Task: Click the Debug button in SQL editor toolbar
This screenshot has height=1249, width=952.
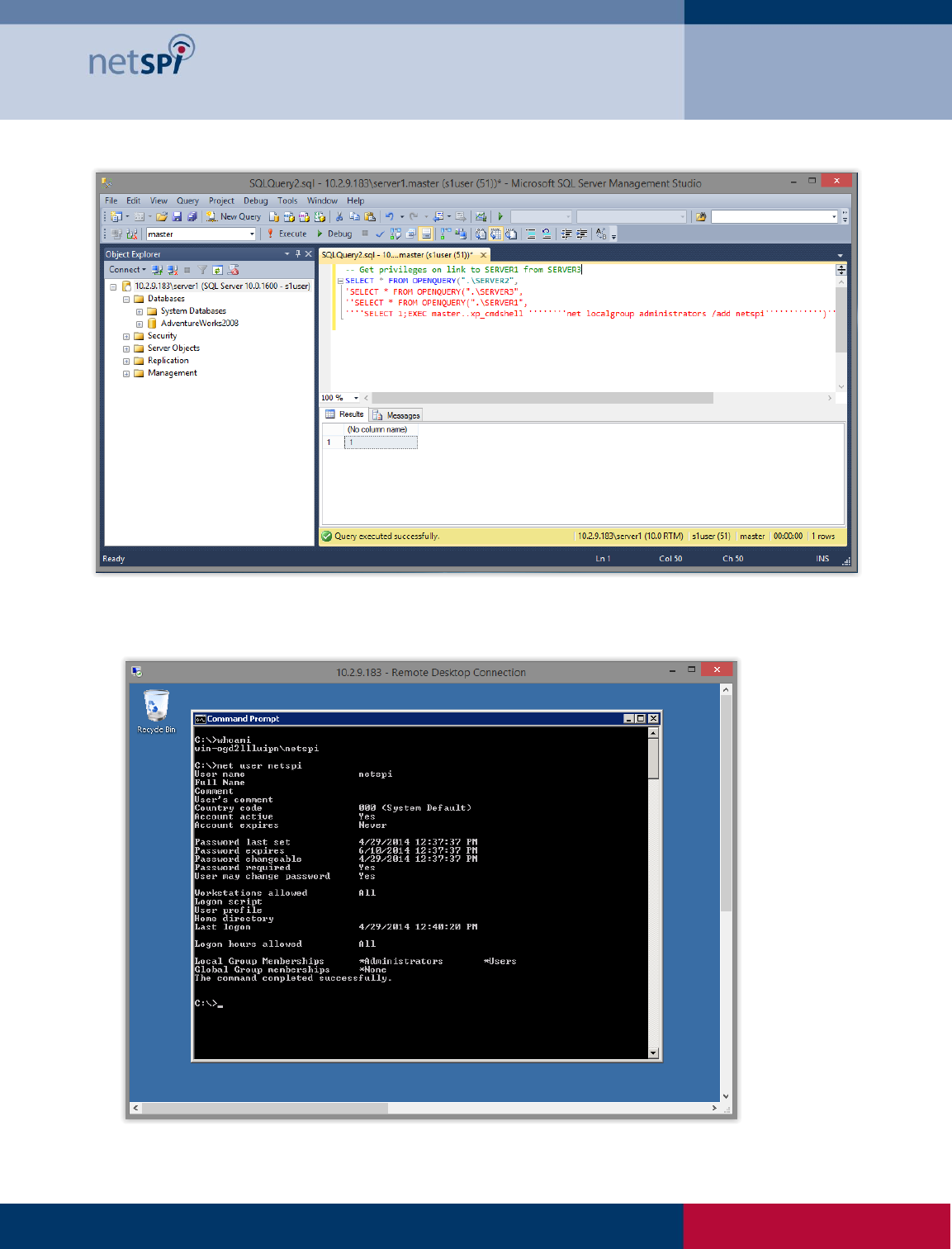Action: (334, 234)
